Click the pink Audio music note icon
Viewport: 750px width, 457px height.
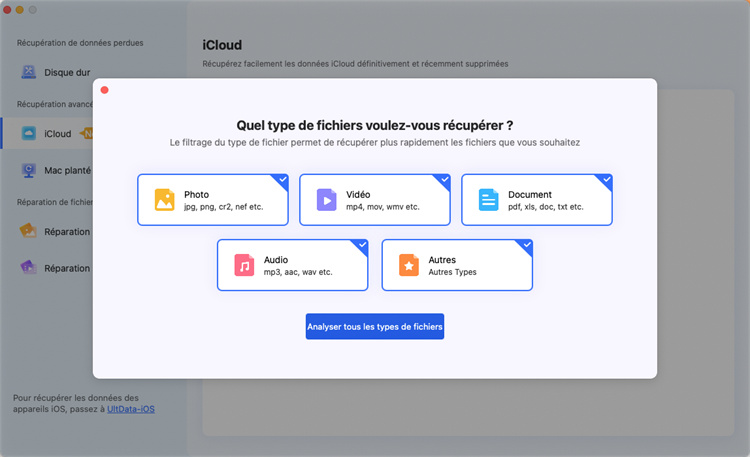click(x=245, y=265)
